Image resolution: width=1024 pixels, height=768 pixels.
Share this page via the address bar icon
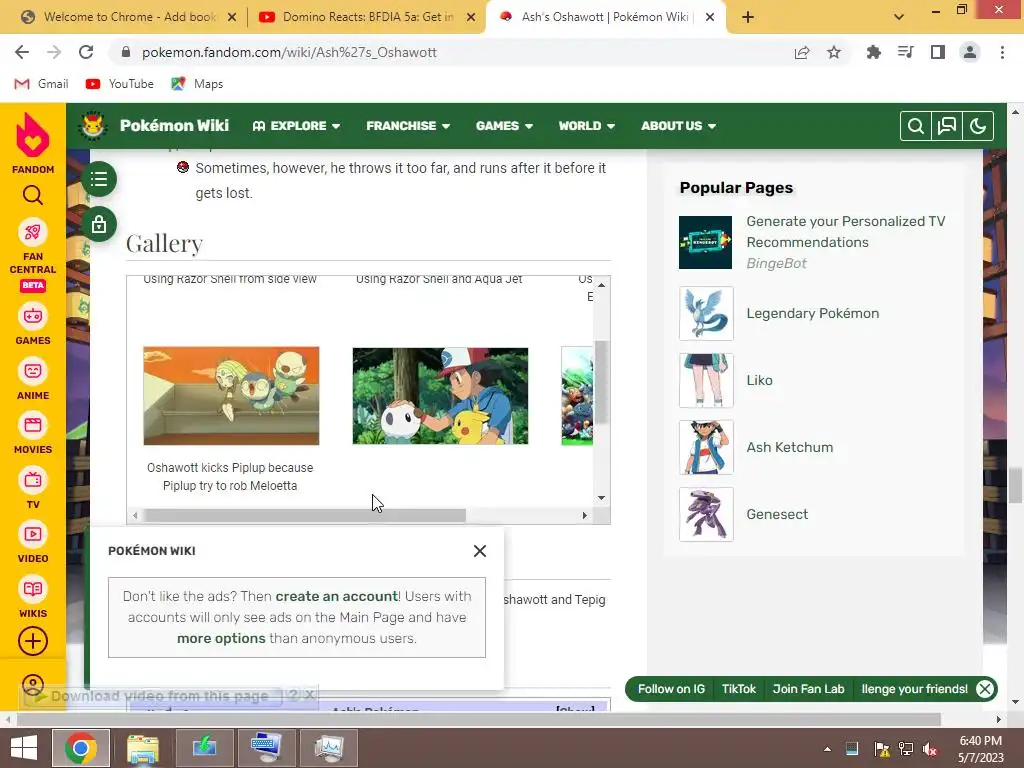[802, 52]
